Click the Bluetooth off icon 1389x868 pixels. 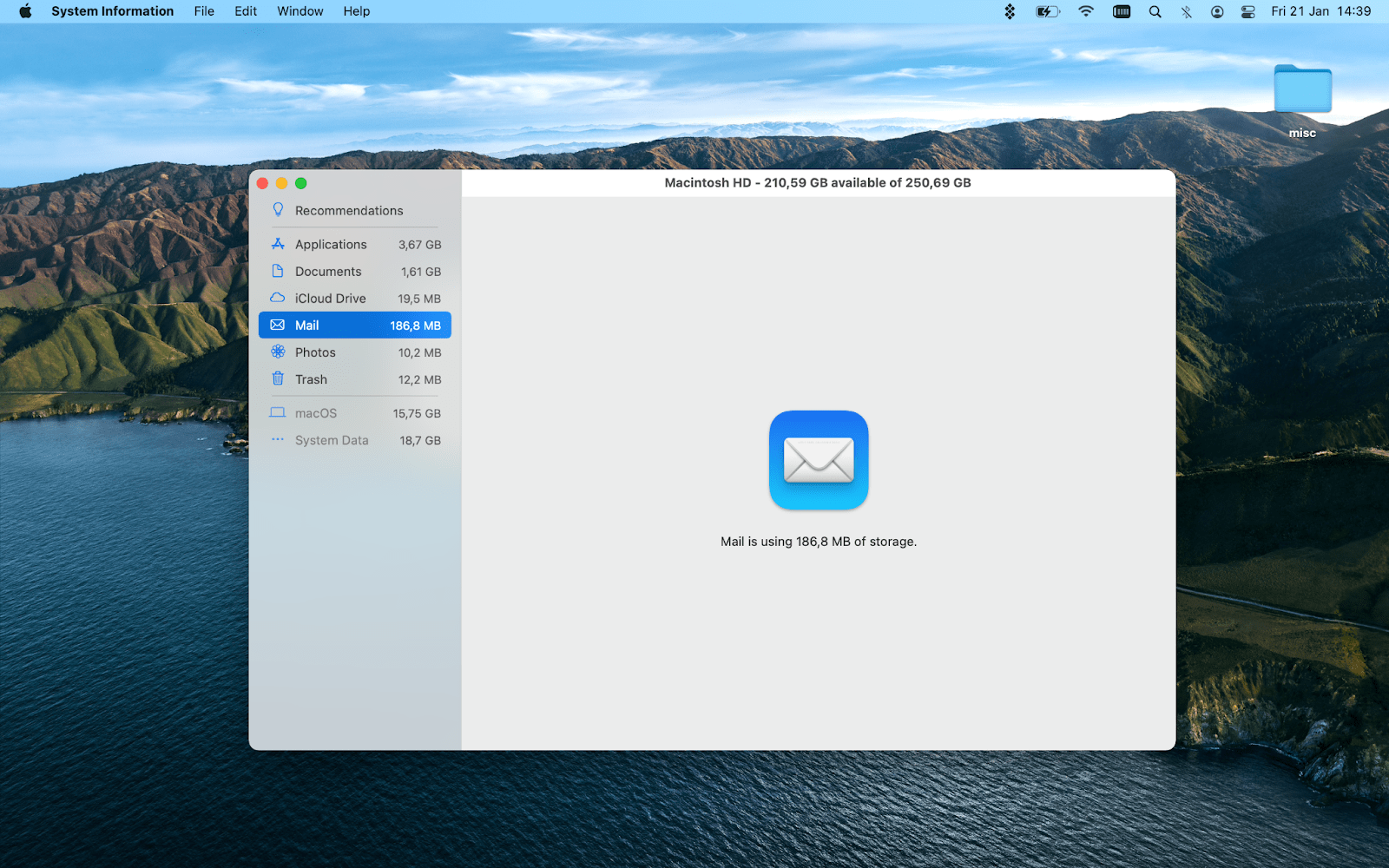click(x=1186, y=11)
